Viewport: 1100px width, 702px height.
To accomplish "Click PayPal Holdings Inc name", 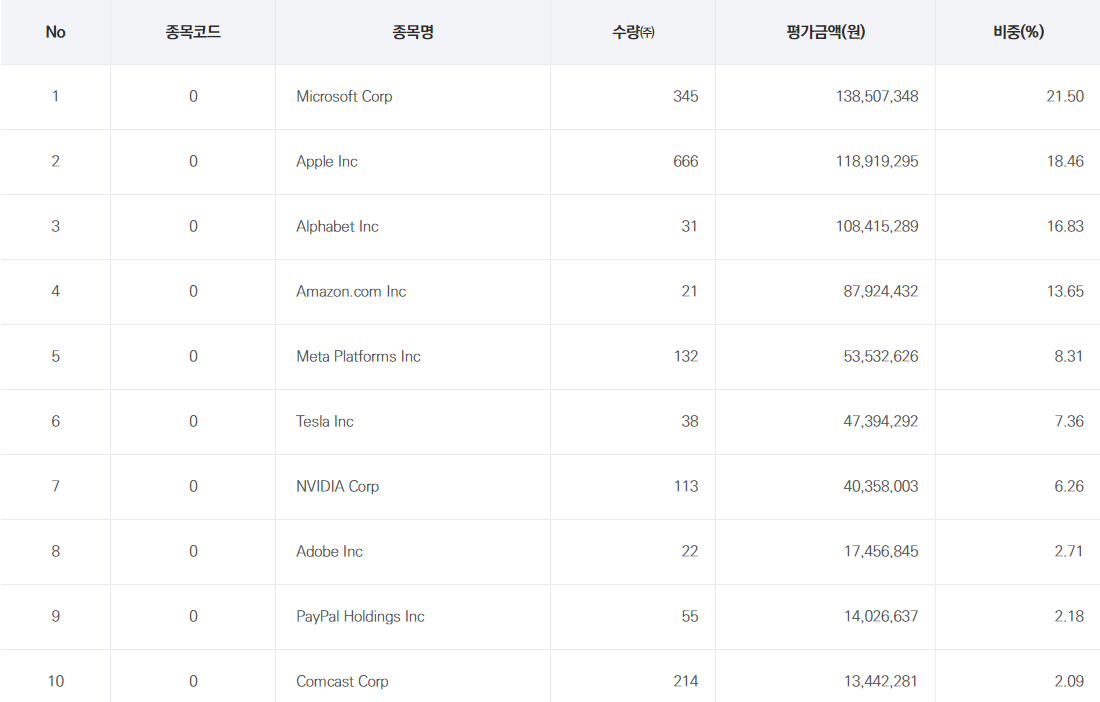I will coord(360,617).
